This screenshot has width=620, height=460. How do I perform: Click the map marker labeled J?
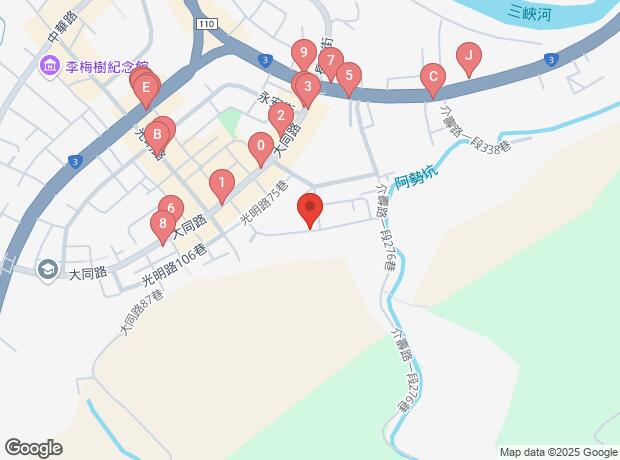[469, 56]
